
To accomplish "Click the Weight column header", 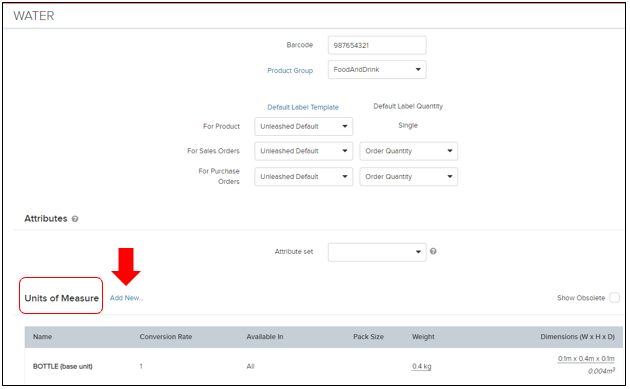I will pyautogui.click(x=423, y=337).
